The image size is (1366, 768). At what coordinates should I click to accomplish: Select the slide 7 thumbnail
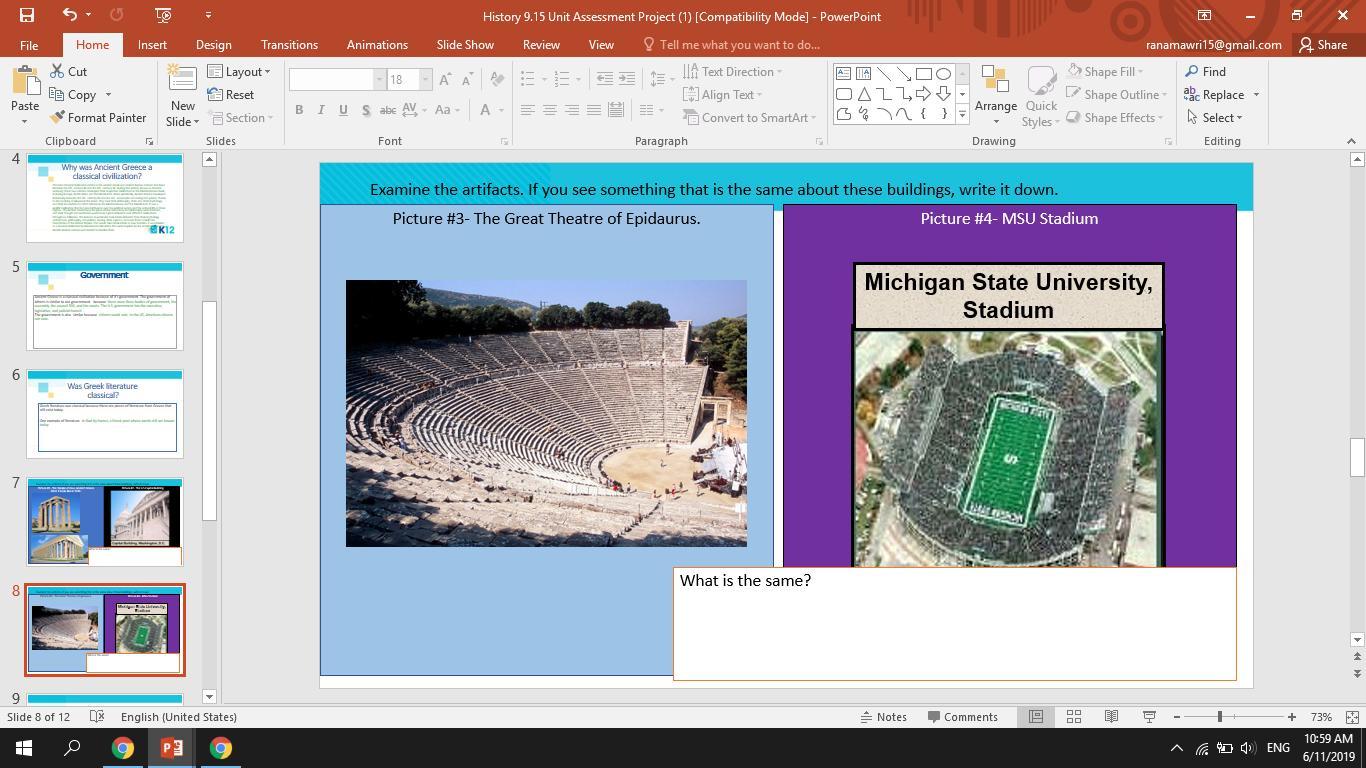pyautogui.click(x=105, y=522)
